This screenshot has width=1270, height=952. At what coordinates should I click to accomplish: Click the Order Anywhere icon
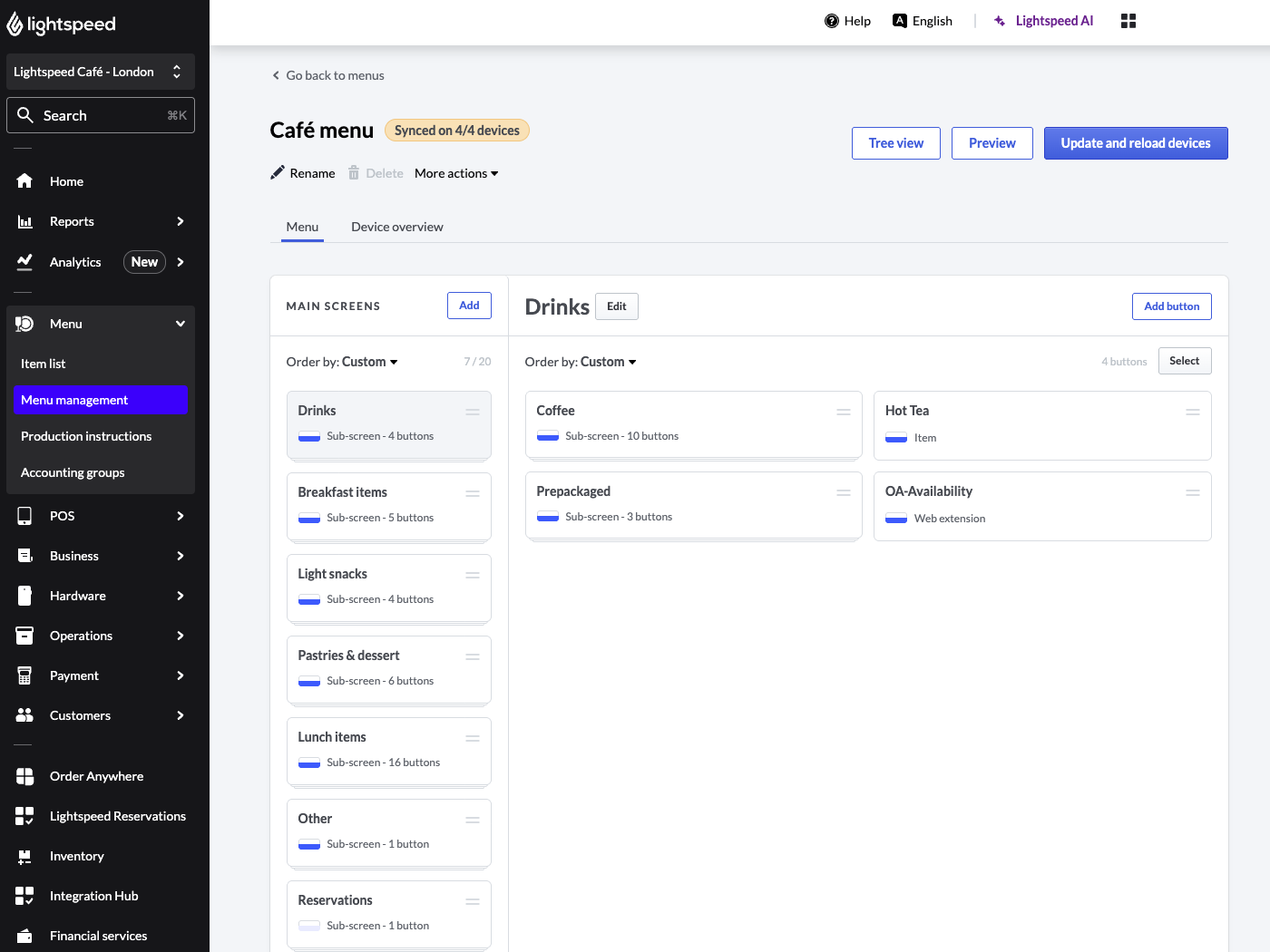[x=24, y=776]
